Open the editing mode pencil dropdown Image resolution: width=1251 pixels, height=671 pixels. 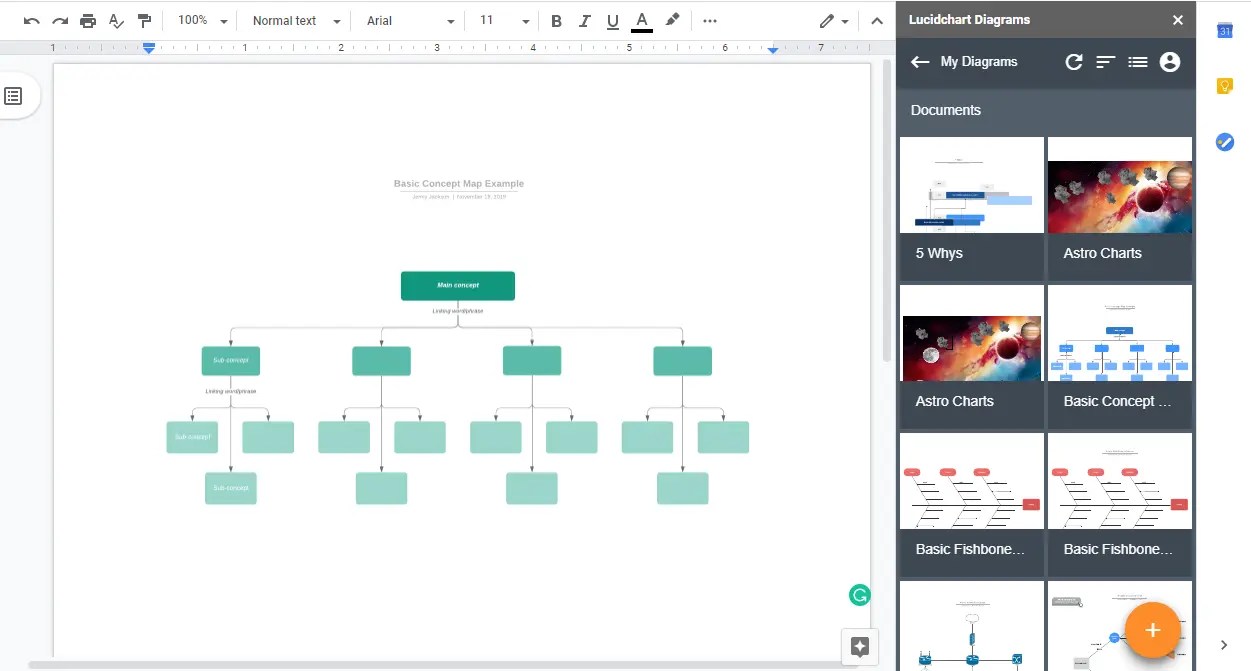pos(834,21)
